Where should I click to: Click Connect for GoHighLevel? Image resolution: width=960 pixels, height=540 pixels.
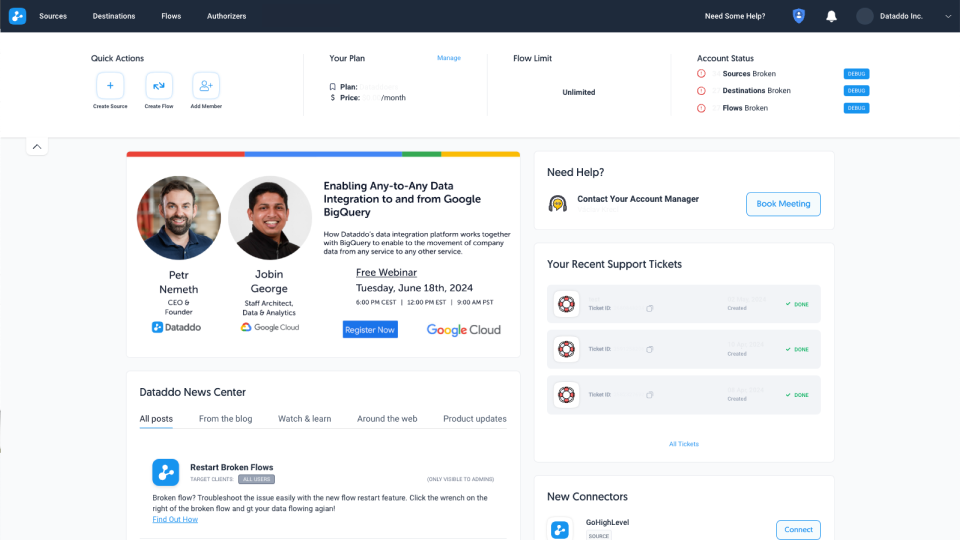tap(798, 530)
